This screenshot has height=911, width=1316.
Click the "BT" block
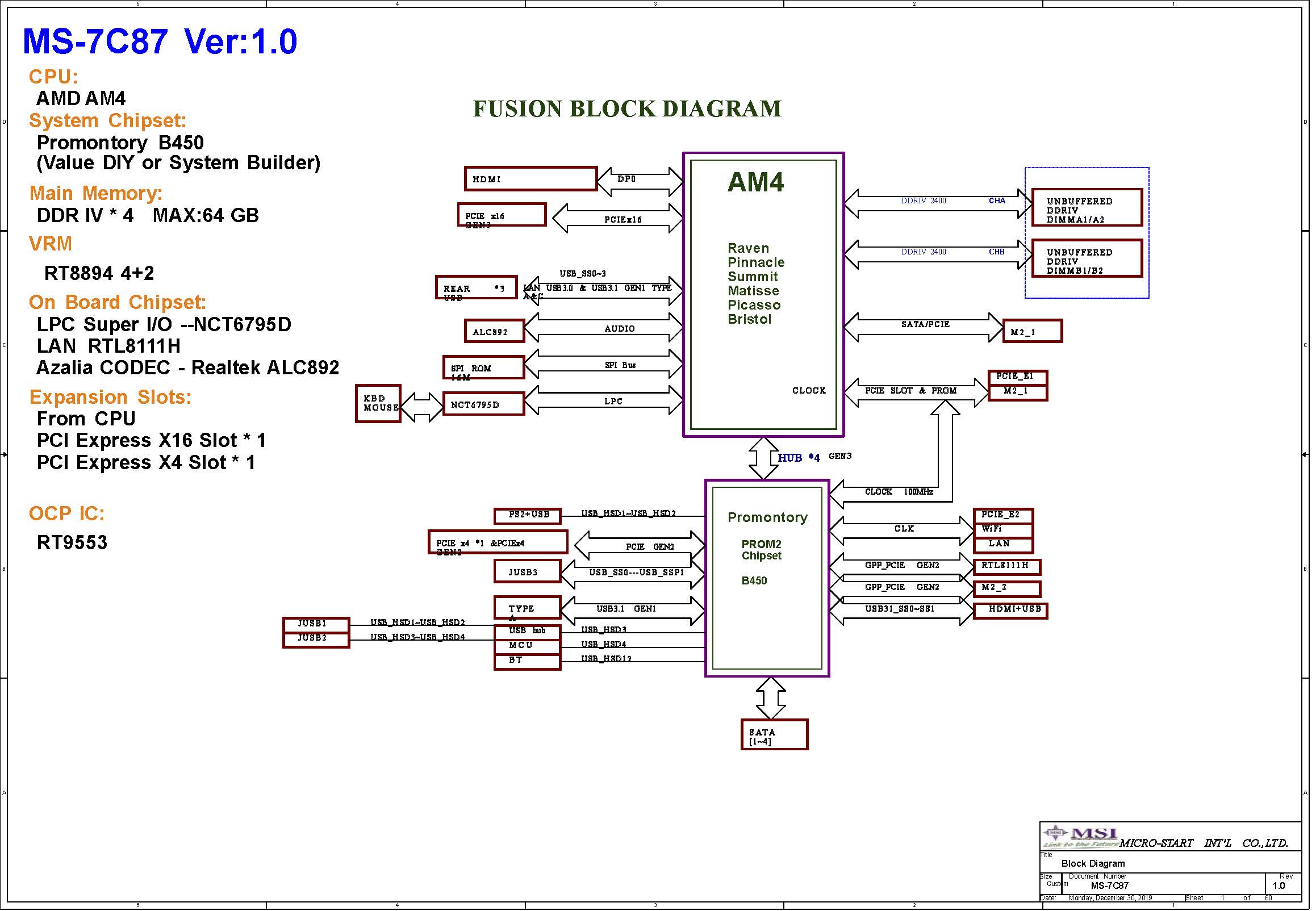(527, 662)
